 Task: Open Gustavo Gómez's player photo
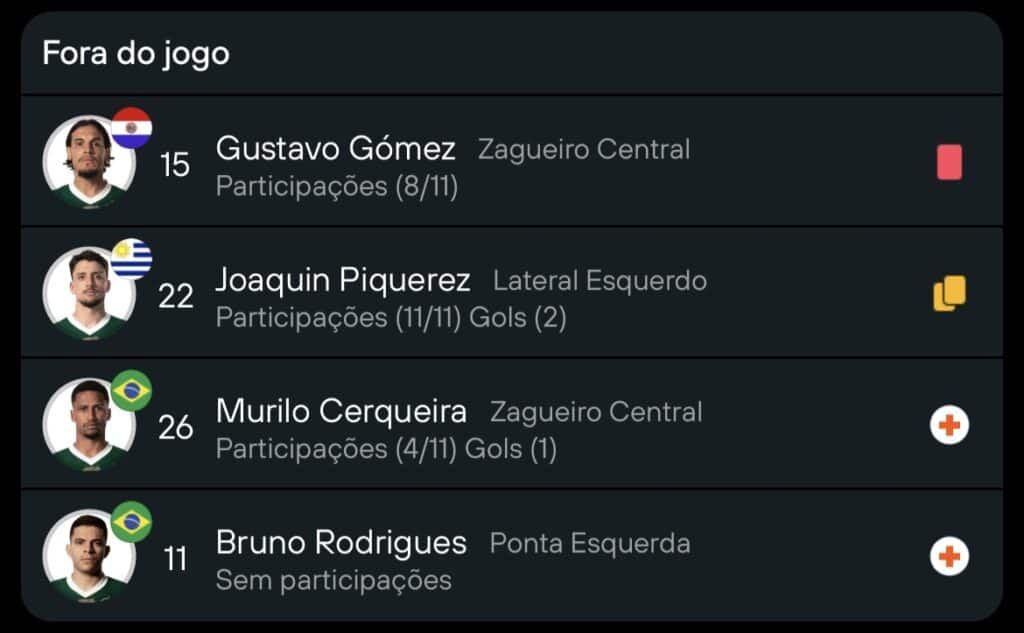(x=88, y=163)
